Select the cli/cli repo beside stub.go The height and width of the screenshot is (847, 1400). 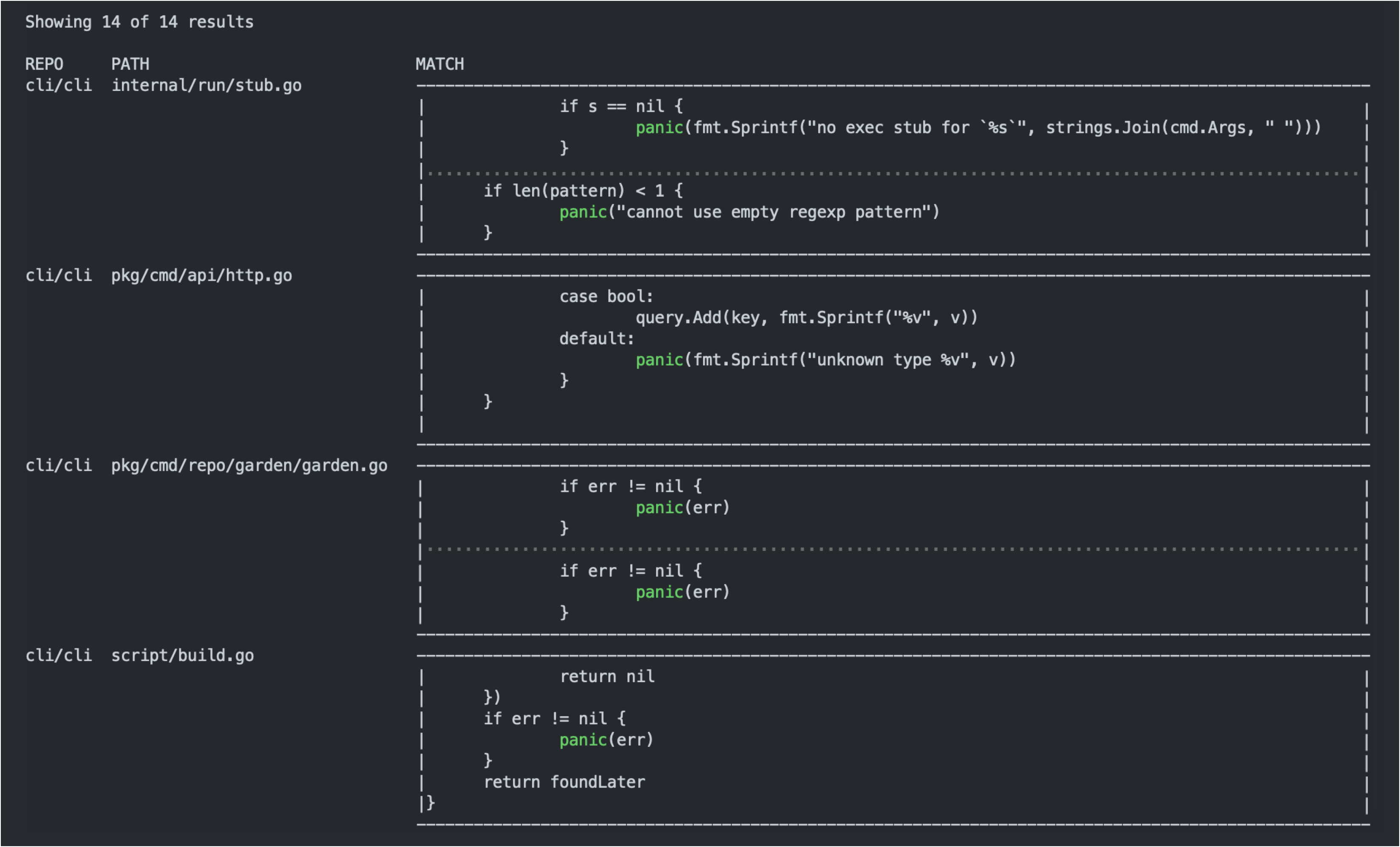click(x=59, y=85)
